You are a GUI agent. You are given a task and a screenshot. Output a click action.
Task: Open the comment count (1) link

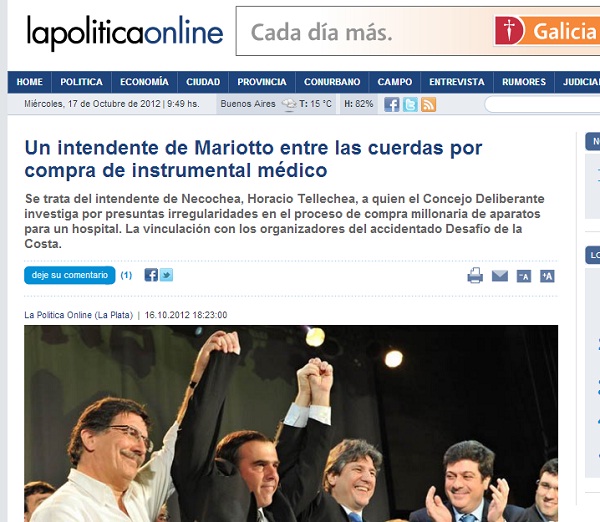coord(126,275)
